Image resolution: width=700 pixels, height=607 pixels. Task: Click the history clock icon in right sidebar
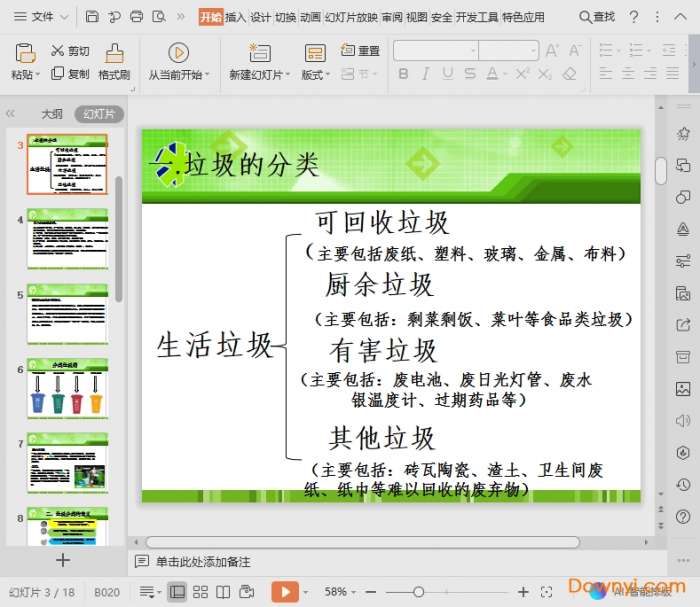683,485
